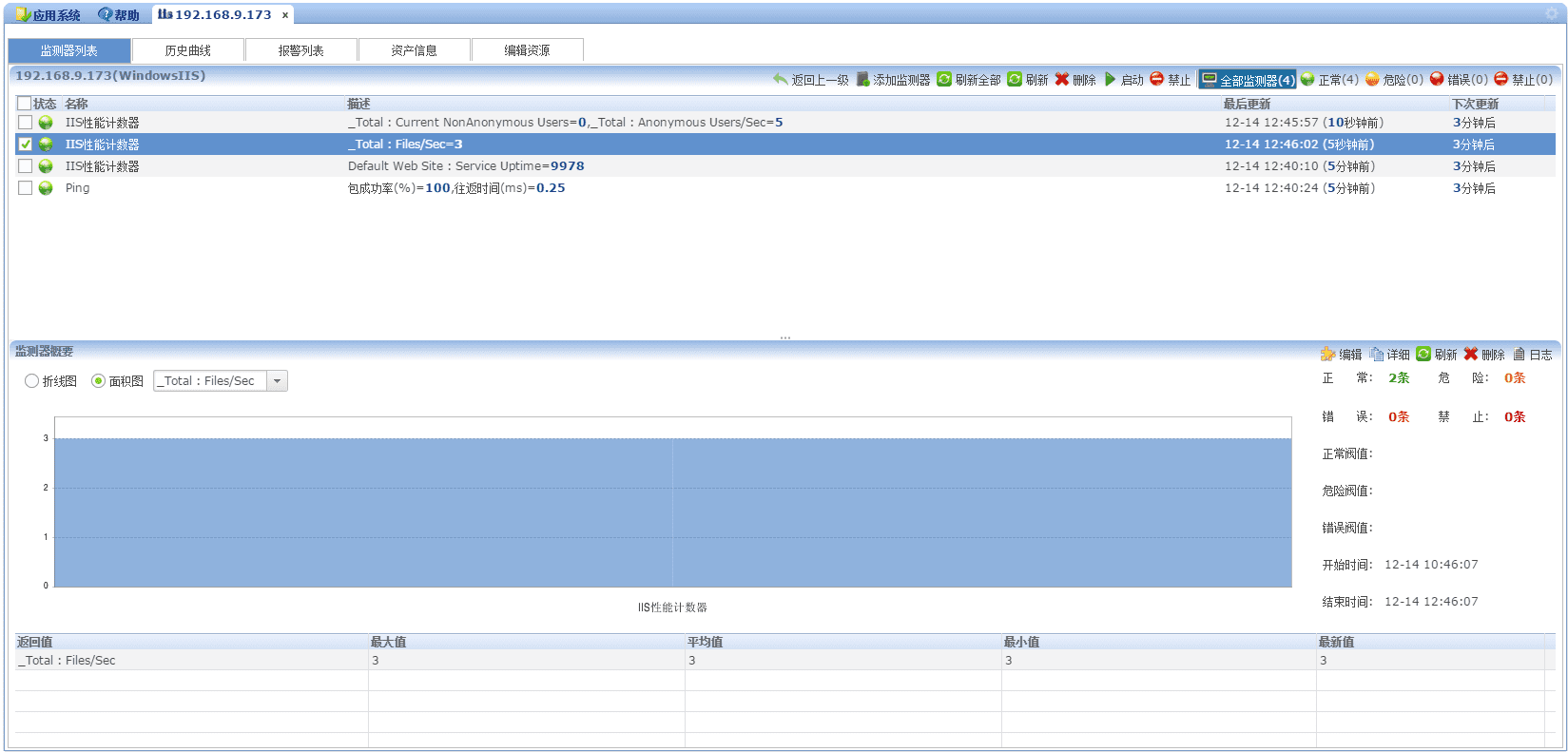
Task: Click the 禁止 disable icon next to 启动
Action: click(x=1156, y=79)
